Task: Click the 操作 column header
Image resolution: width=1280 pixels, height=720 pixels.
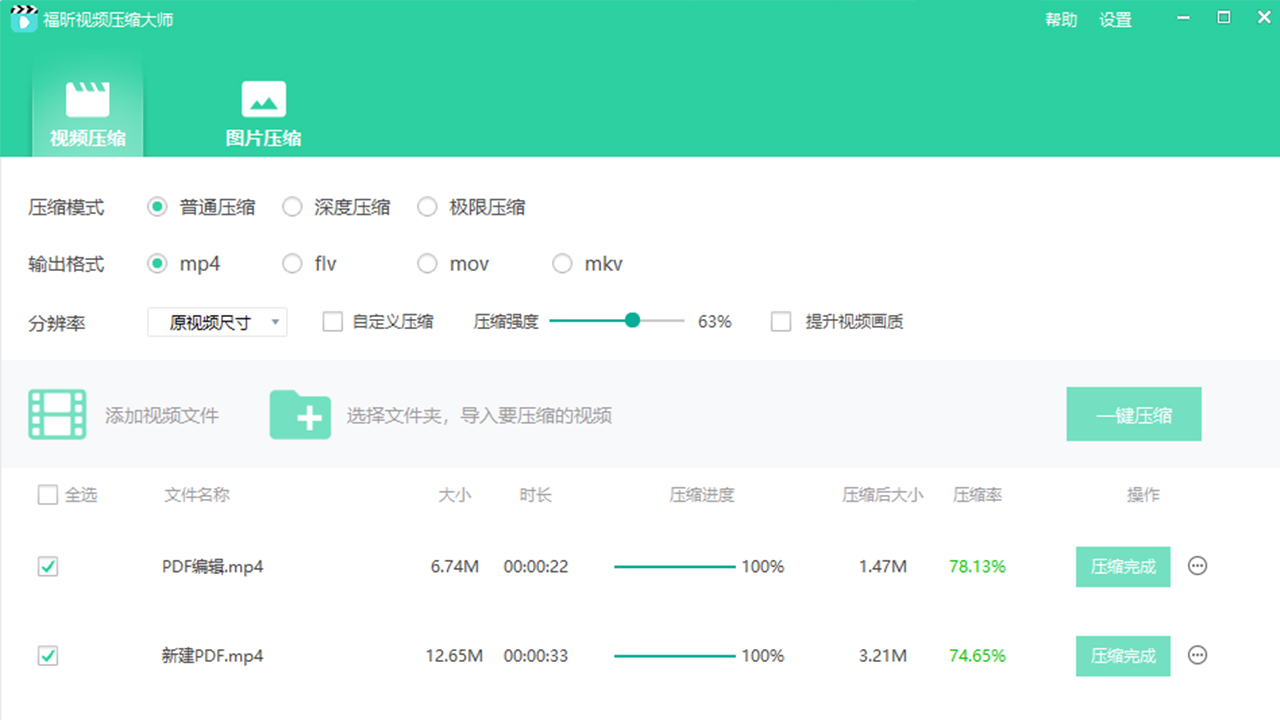Action: [x=1143, y=495]
